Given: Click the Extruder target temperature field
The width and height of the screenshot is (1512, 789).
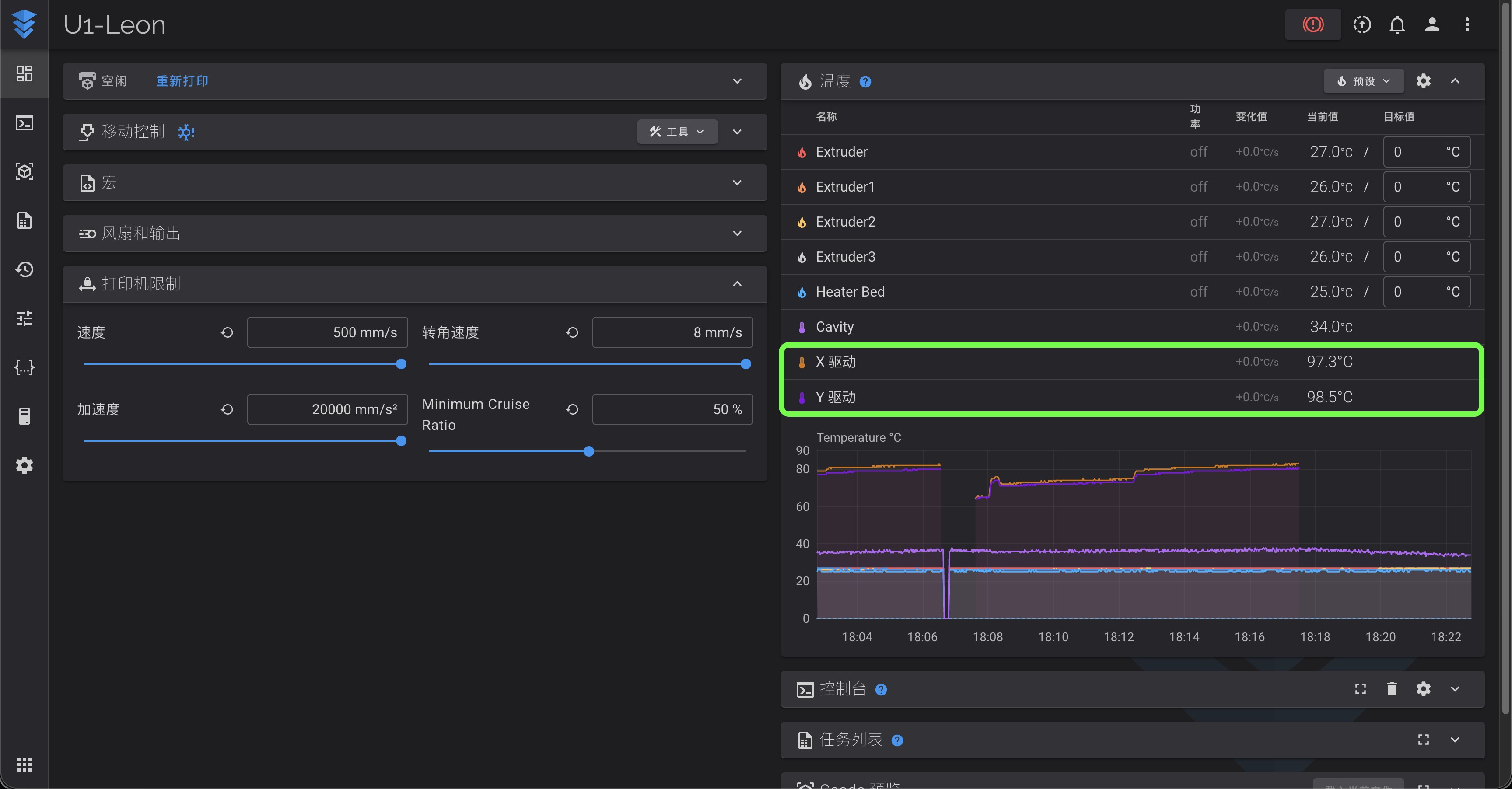Looking at the screenshot, I should (1426, 152).
